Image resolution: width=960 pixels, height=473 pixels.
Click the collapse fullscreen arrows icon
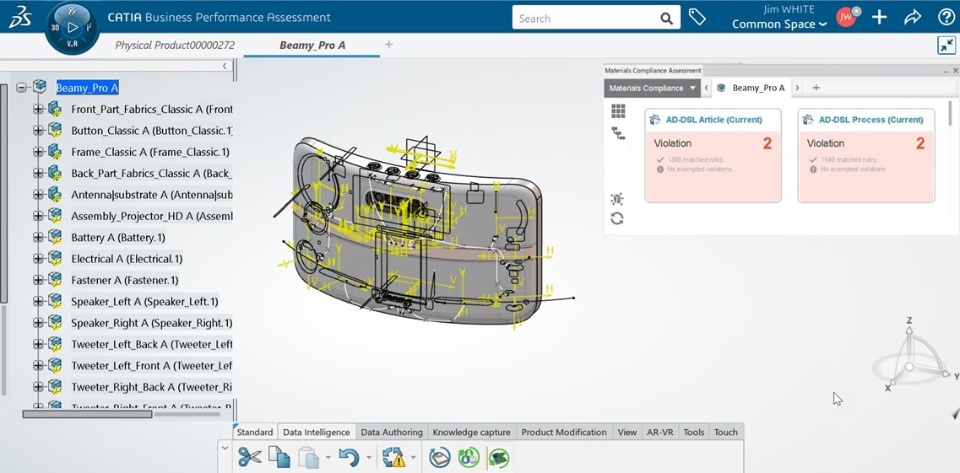(947, 45)
